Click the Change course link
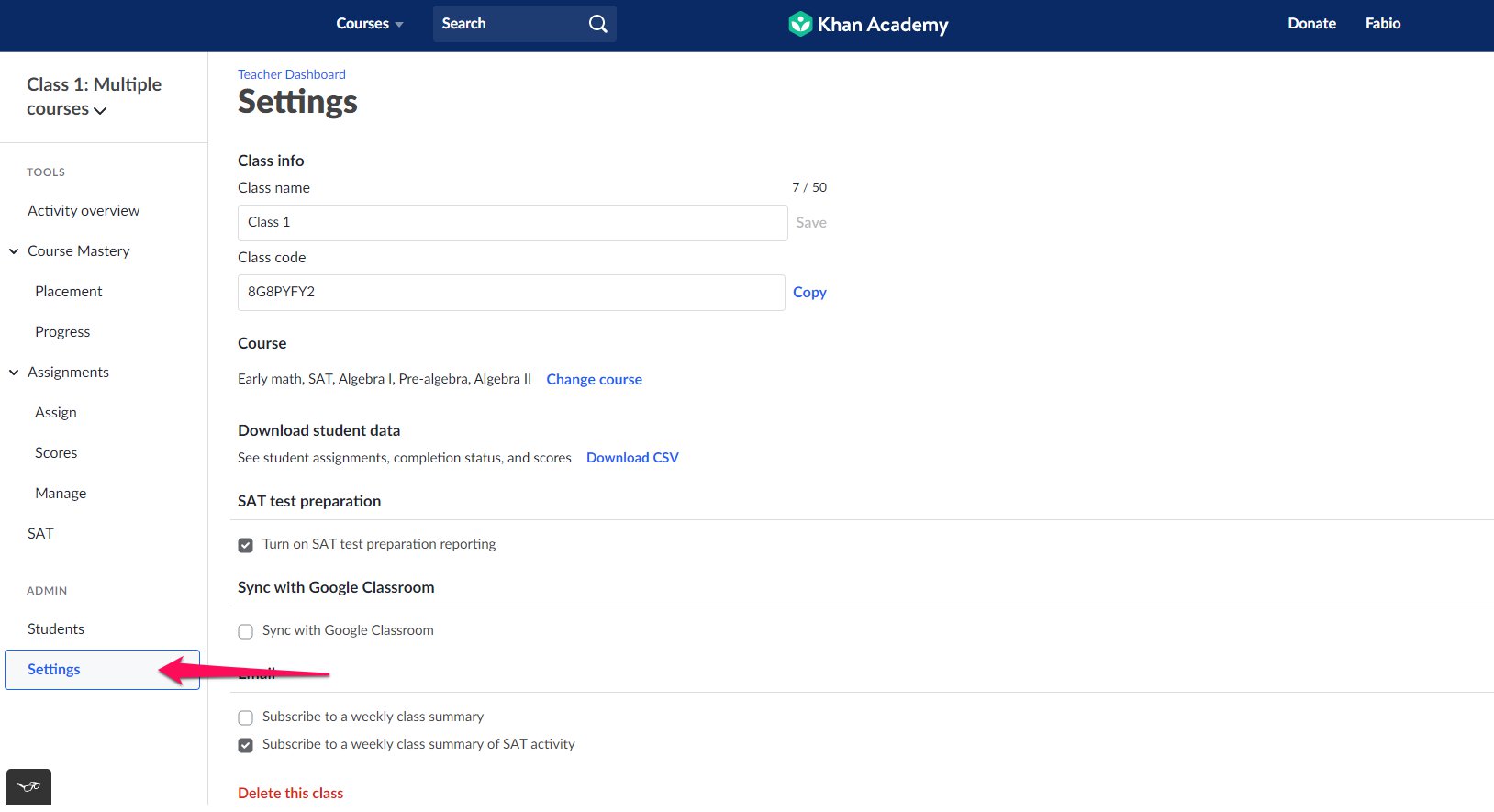1494x812 pixels. point(595,379)
